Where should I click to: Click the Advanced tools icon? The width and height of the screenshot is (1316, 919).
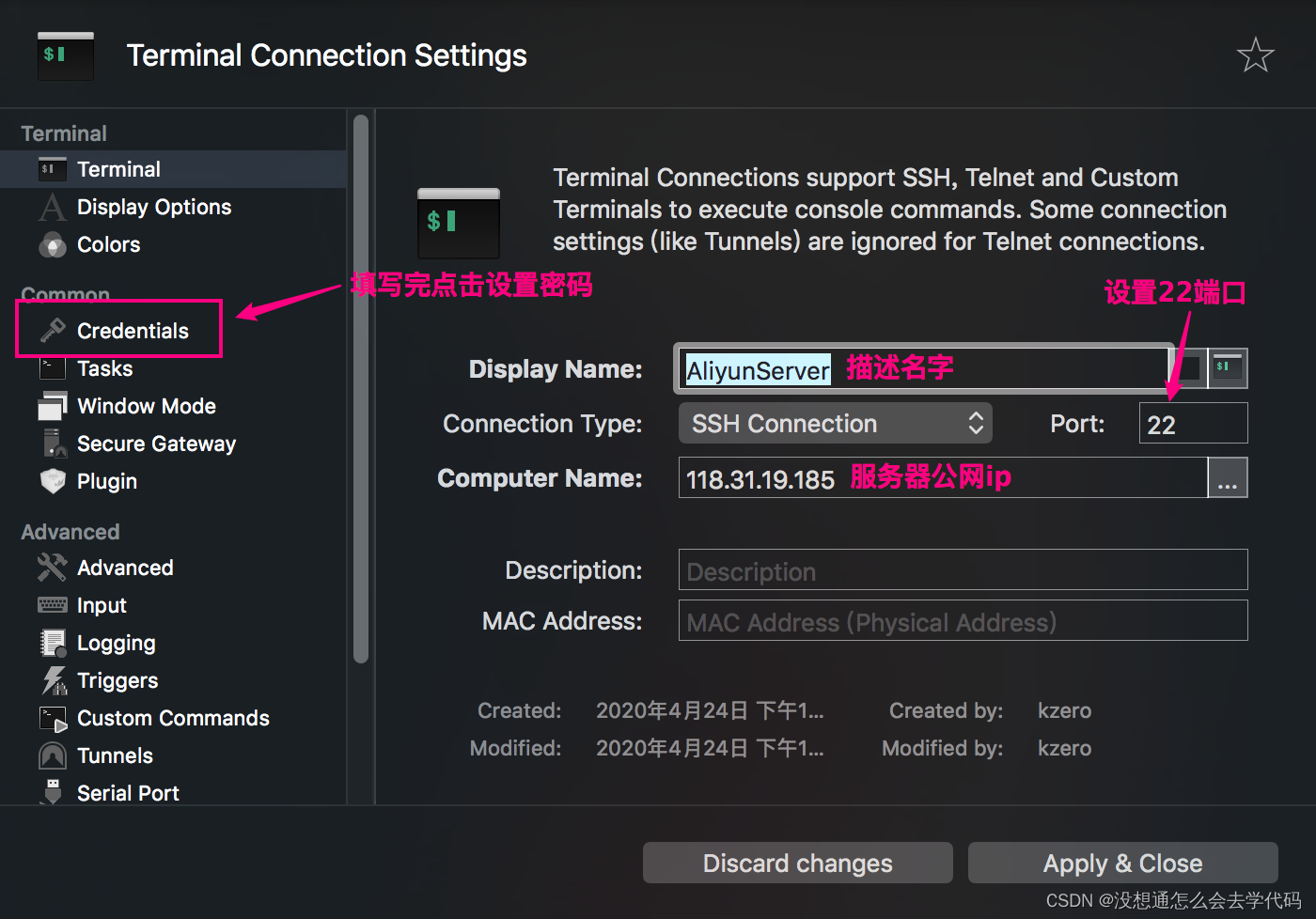point(52,568)
